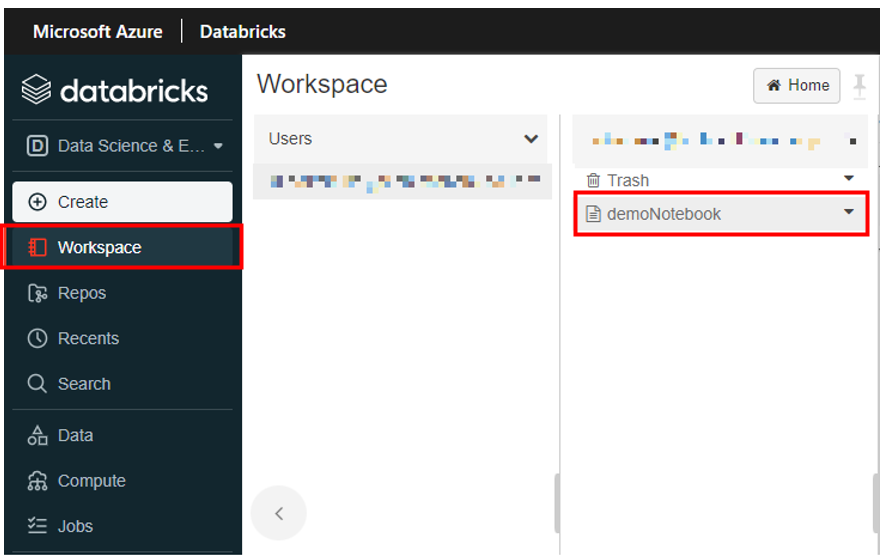Expand the Users folder chevron
The width and height of the screenshot is (889, 559).
[x=531, y=139]
